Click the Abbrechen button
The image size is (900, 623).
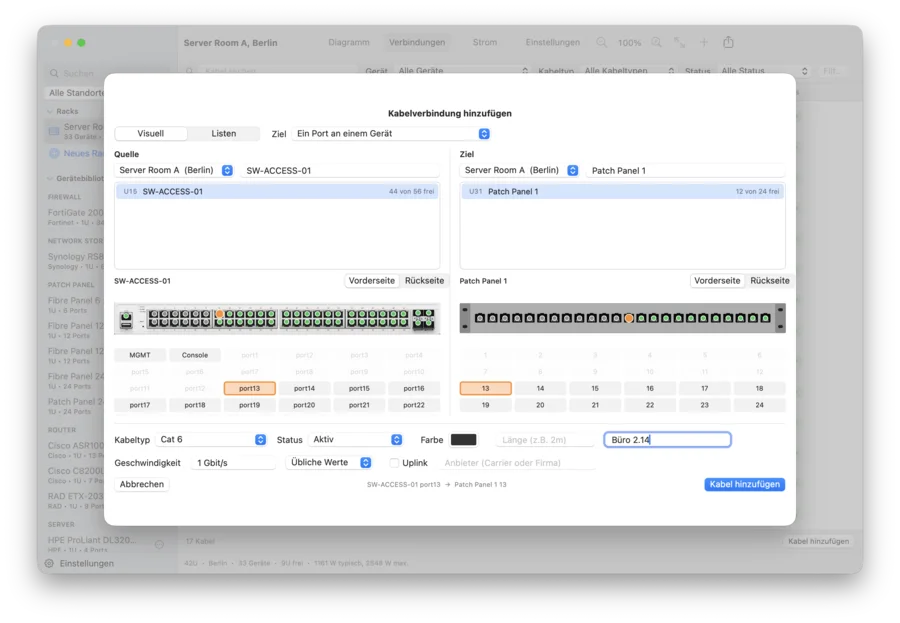coord(142,485)
